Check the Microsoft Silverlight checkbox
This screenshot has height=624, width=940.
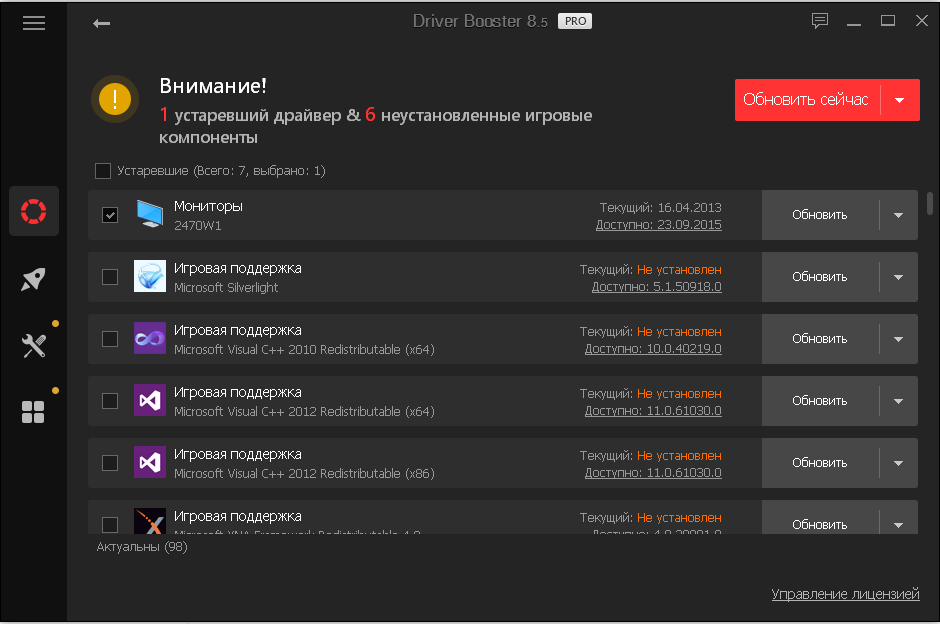(110, 277)
